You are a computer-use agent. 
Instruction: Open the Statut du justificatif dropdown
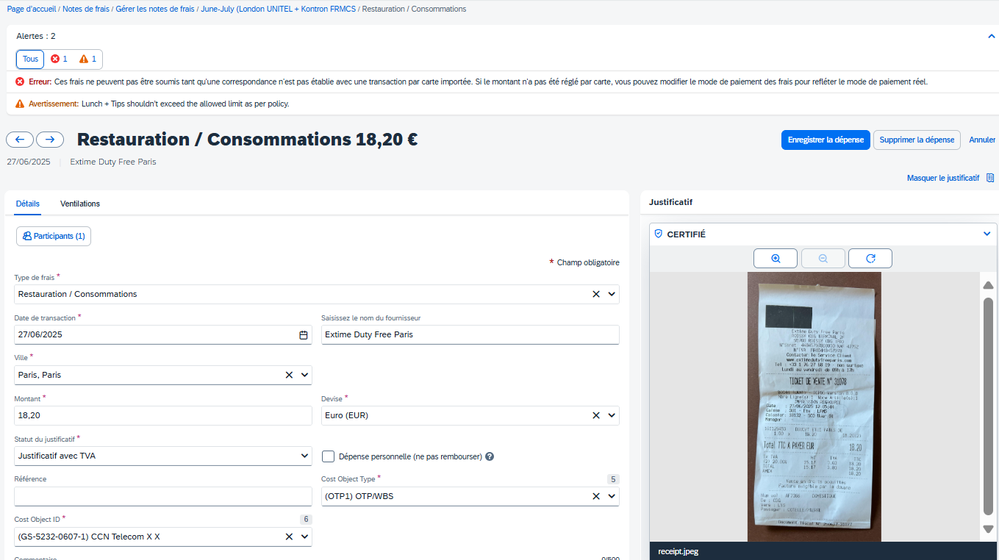(305, 456)
